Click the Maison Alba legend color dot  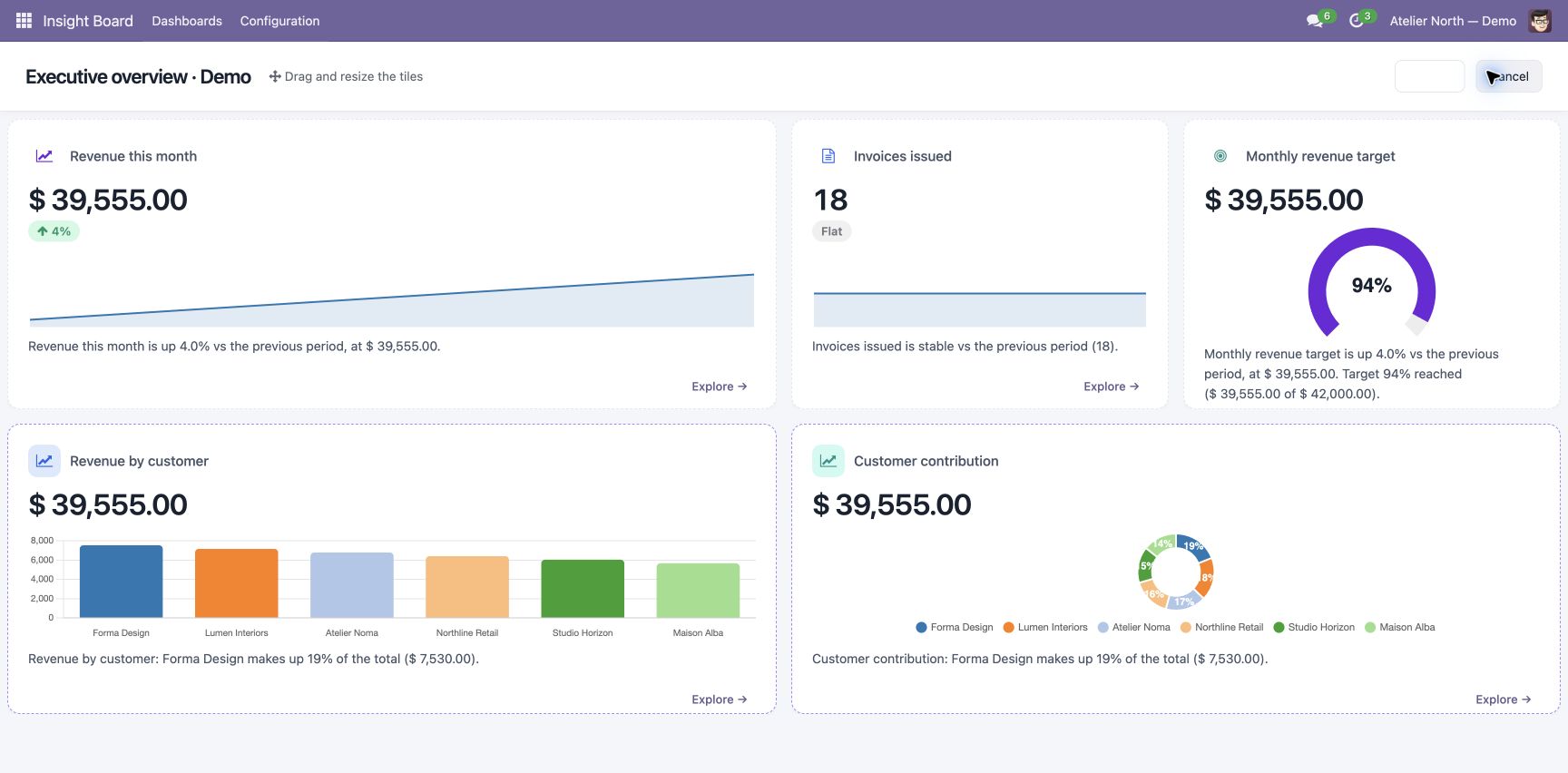coord(1370,627)
